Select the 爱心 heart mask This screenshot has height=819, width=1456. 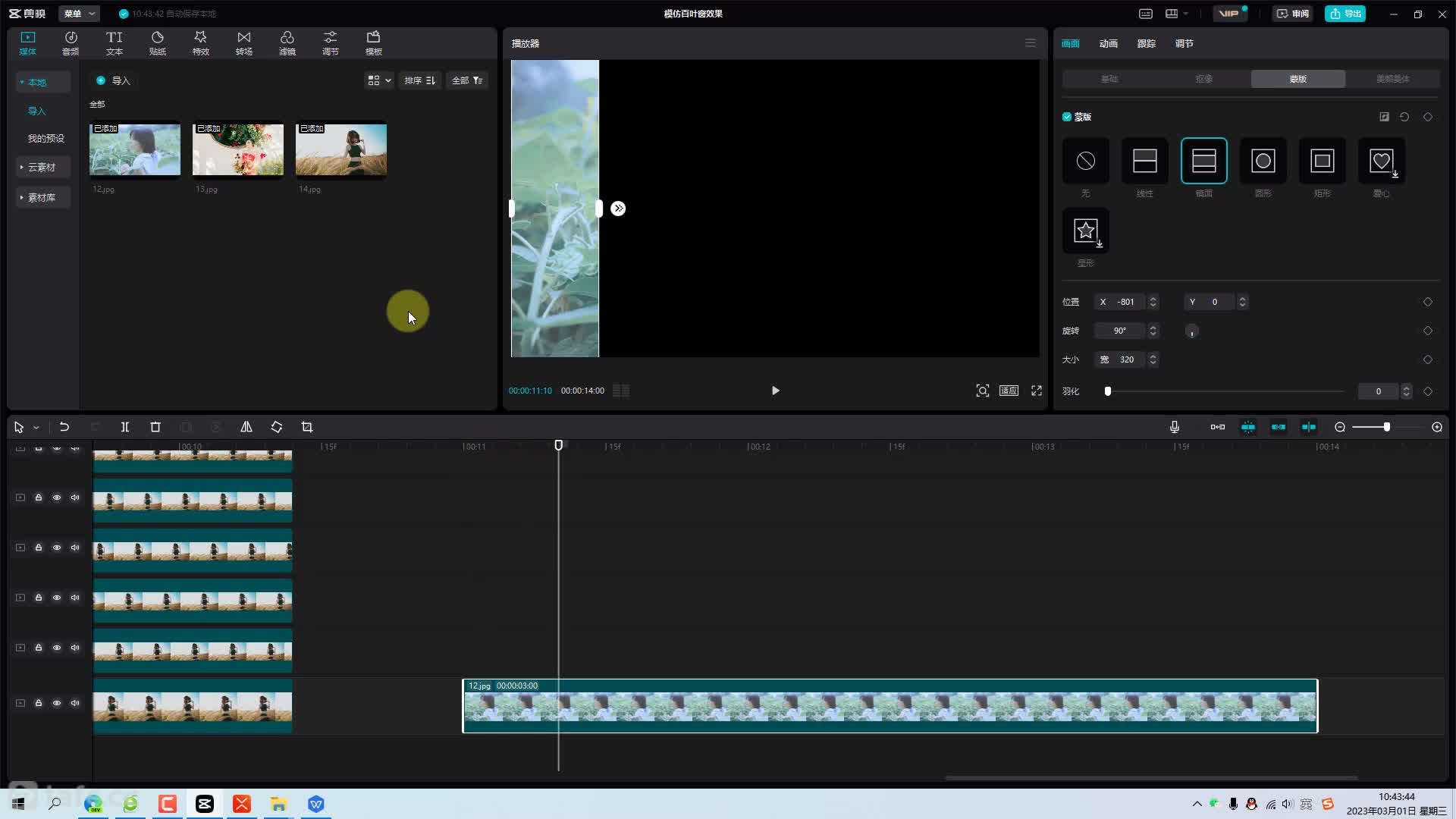[x=1381, y=161]
